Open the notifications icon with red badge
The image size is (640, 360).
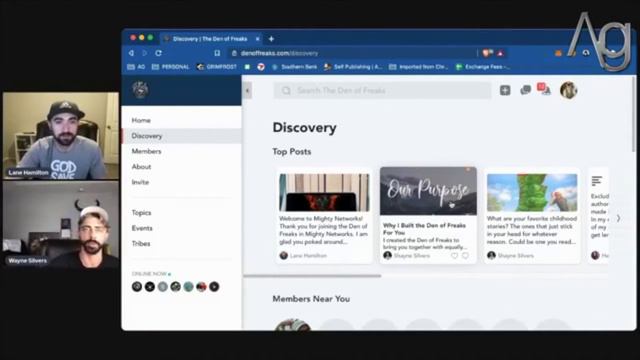[x=544, y=89]
